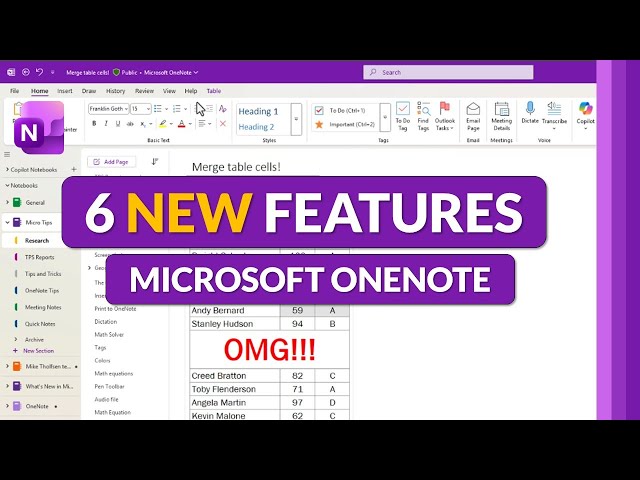Open Find Tags

click(423, 116)
